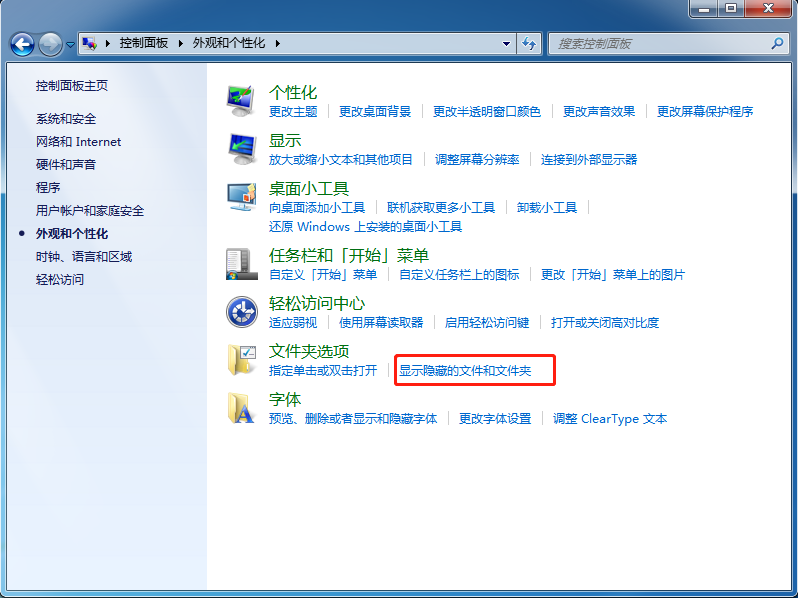This screenshot has height=598, width=798.
Task: Click 适应弱视
Action: (x=293, y=322)
